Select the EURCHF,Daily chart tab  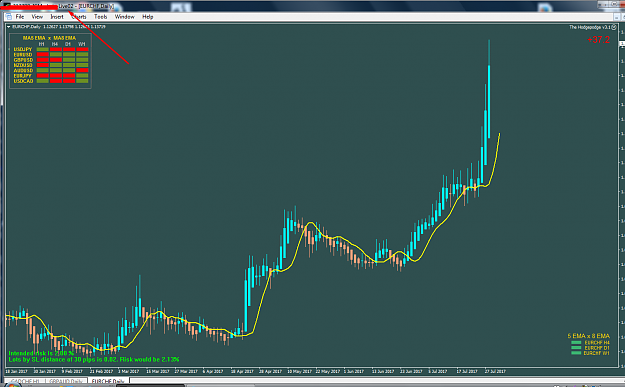(108, 382)
